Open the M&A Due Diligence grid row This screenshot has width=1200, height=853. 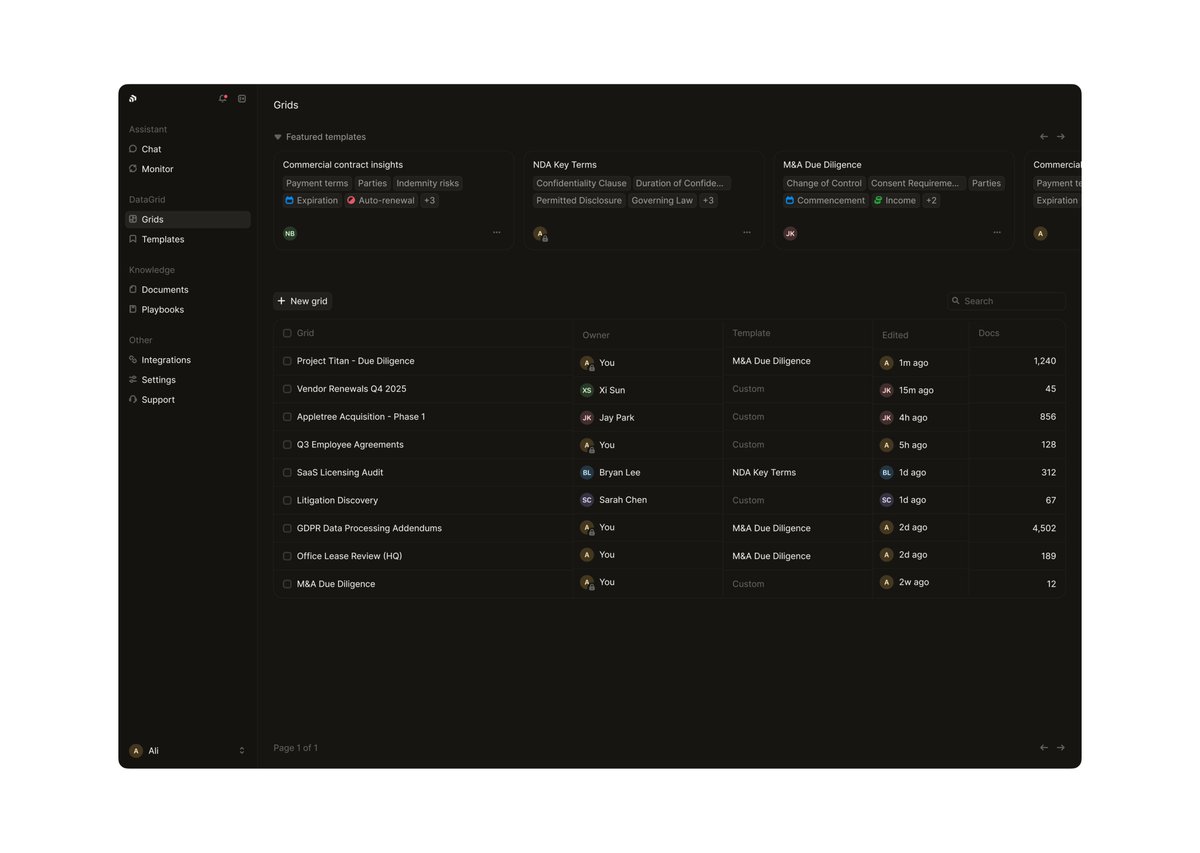tap(669, 584)
